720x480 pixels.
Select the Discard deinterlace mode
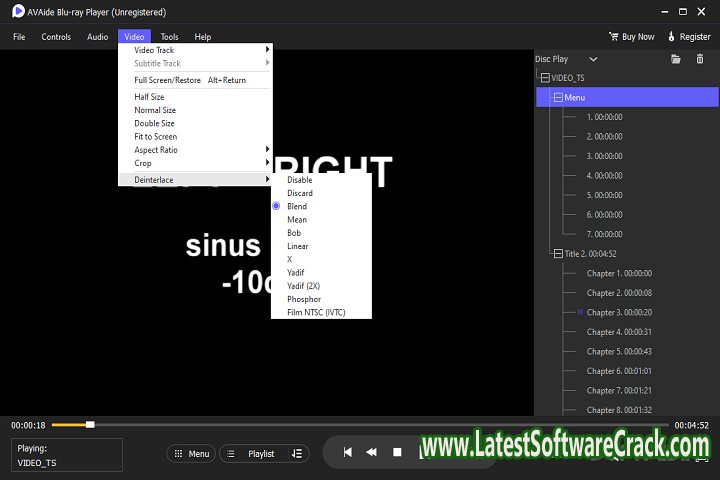point(321,193)
